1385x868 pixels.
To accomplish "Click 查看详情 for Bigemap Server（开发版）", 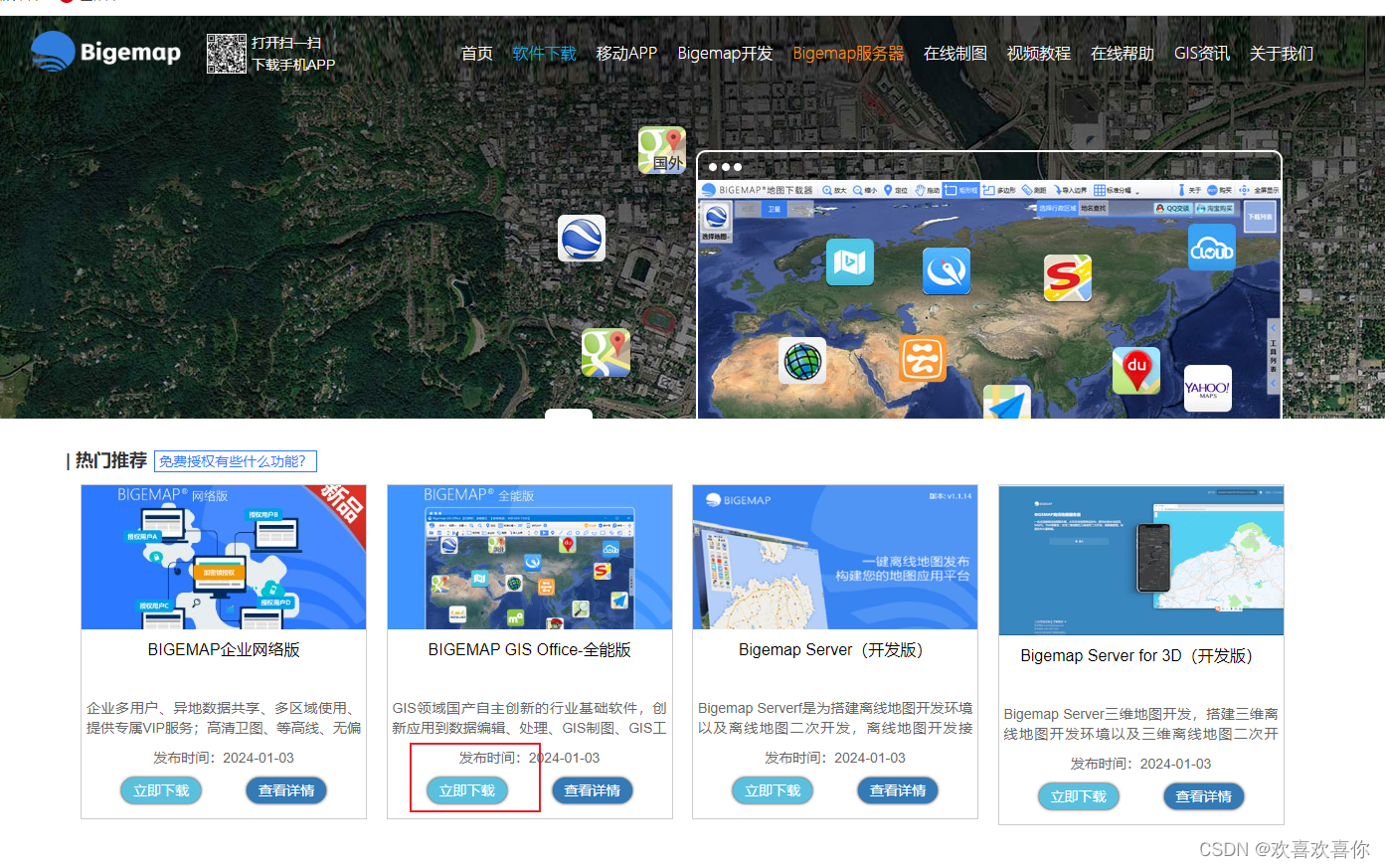I will (898, 790).
